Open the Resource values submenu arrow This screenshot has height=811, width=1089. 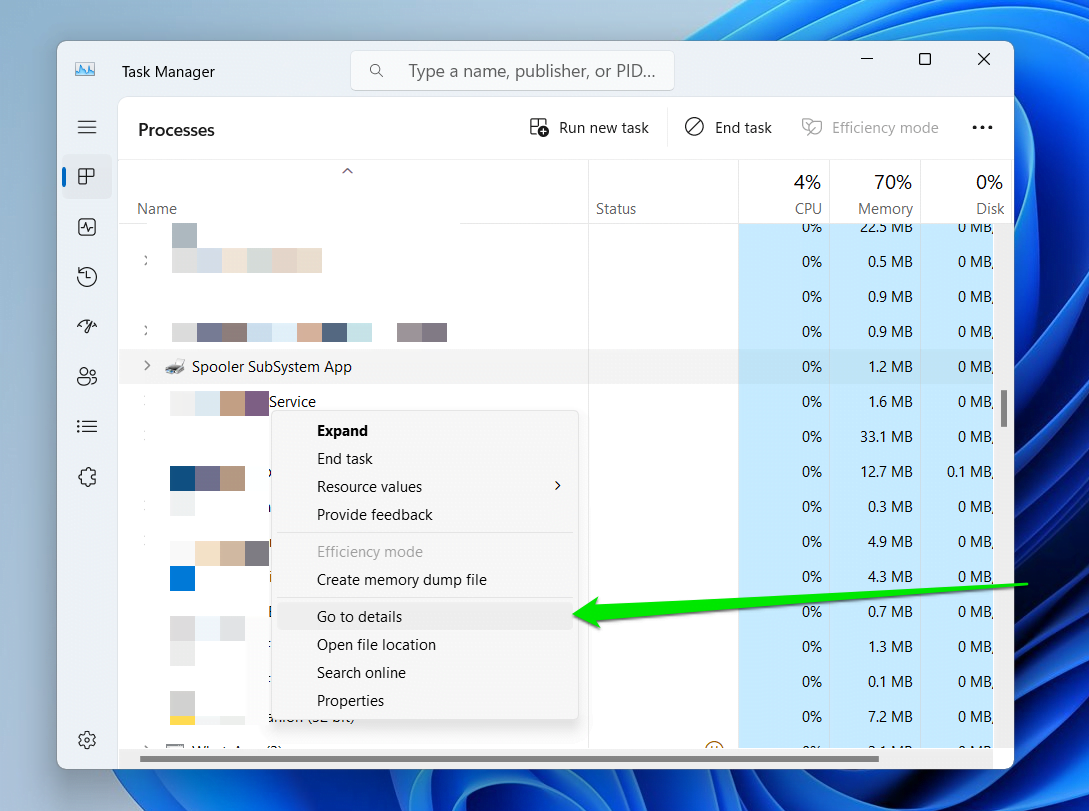[557, 486]
